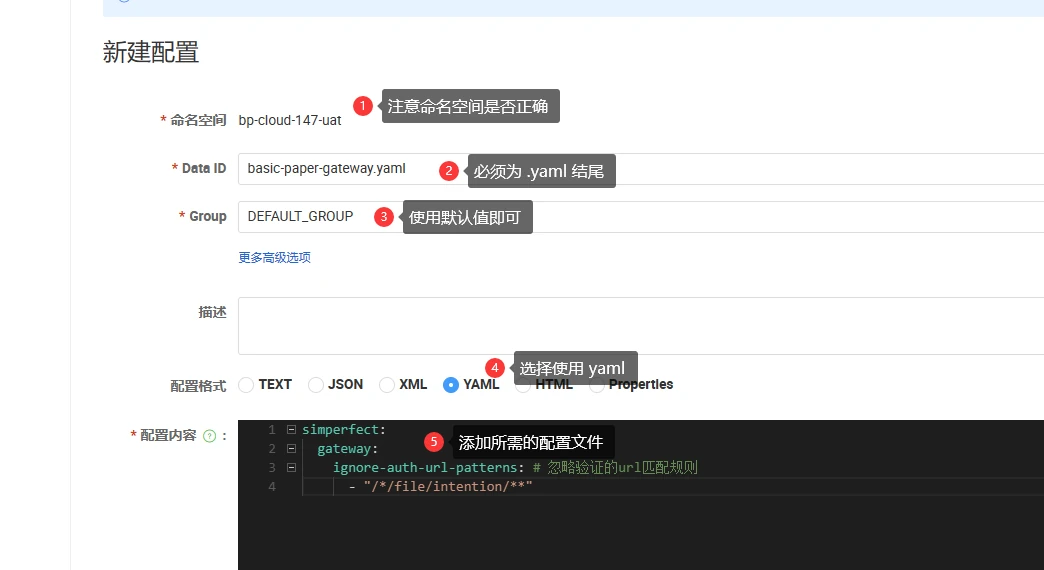Click red badge 5 in the code editor

pyautogui.click(x=433, y=442)
